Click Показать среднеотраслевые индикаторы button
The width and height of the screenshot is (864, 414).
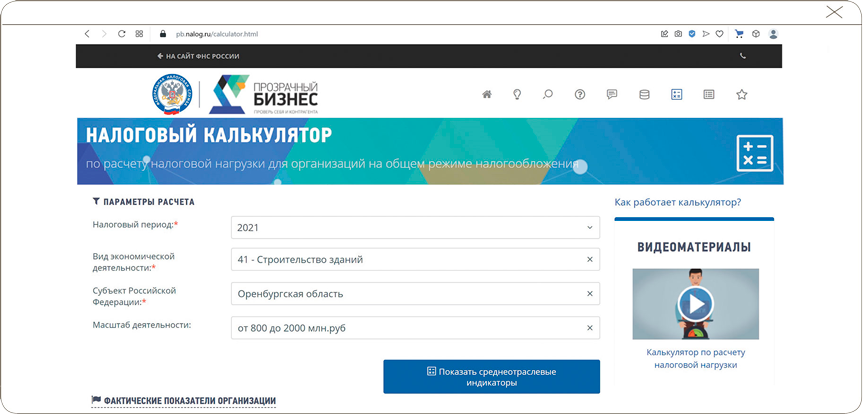click(491, 377)
